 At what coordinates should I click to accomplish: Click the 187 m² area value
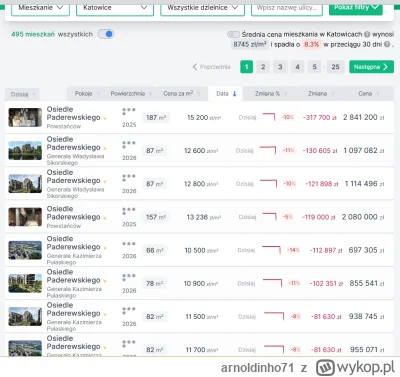[156, 117]
